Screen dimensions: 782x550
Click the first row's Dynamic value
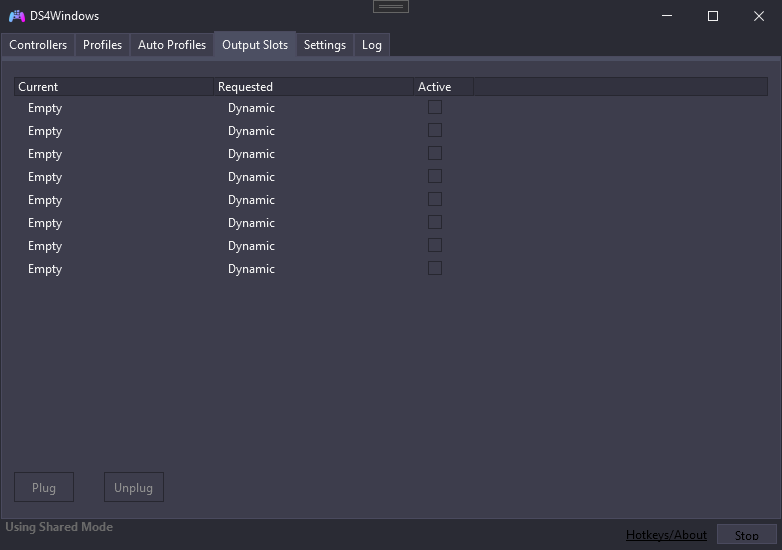pyautogui.click(x=251, y=108)
